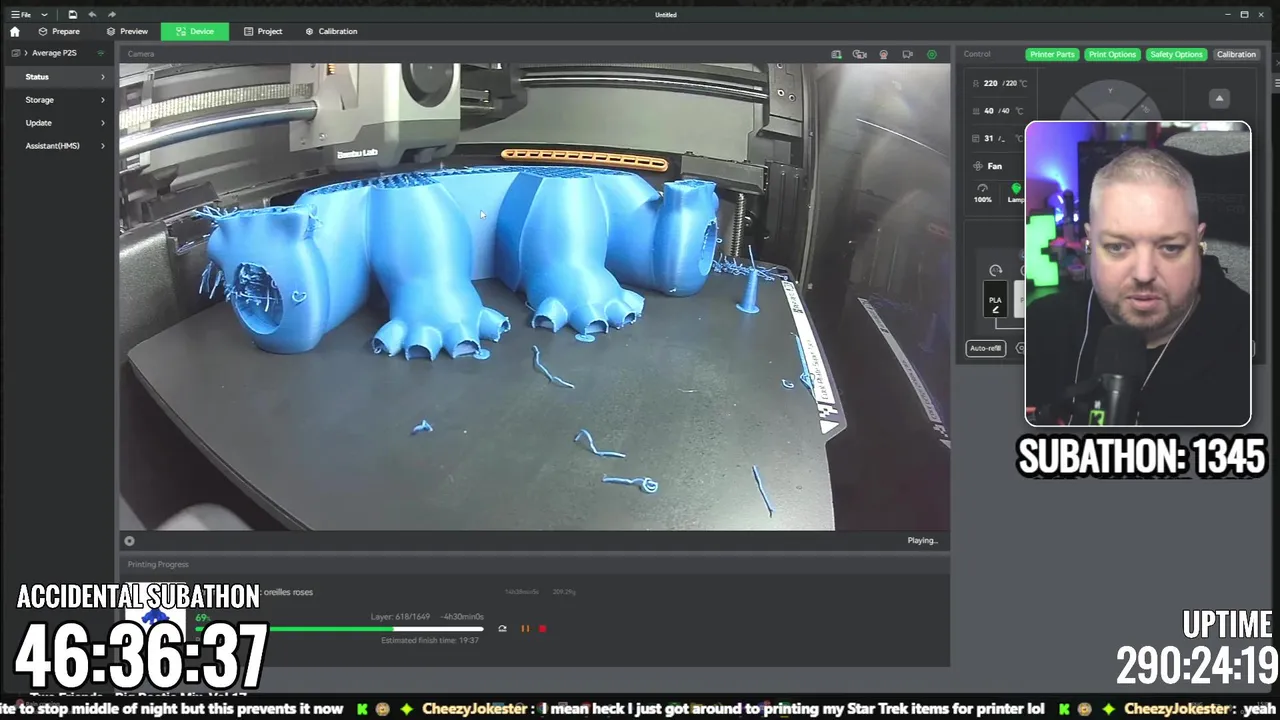This screenshot has height=720, width=1280.
Task: Switch to the Preview tab
Action: pyautogui.click(x=127, y=31)
